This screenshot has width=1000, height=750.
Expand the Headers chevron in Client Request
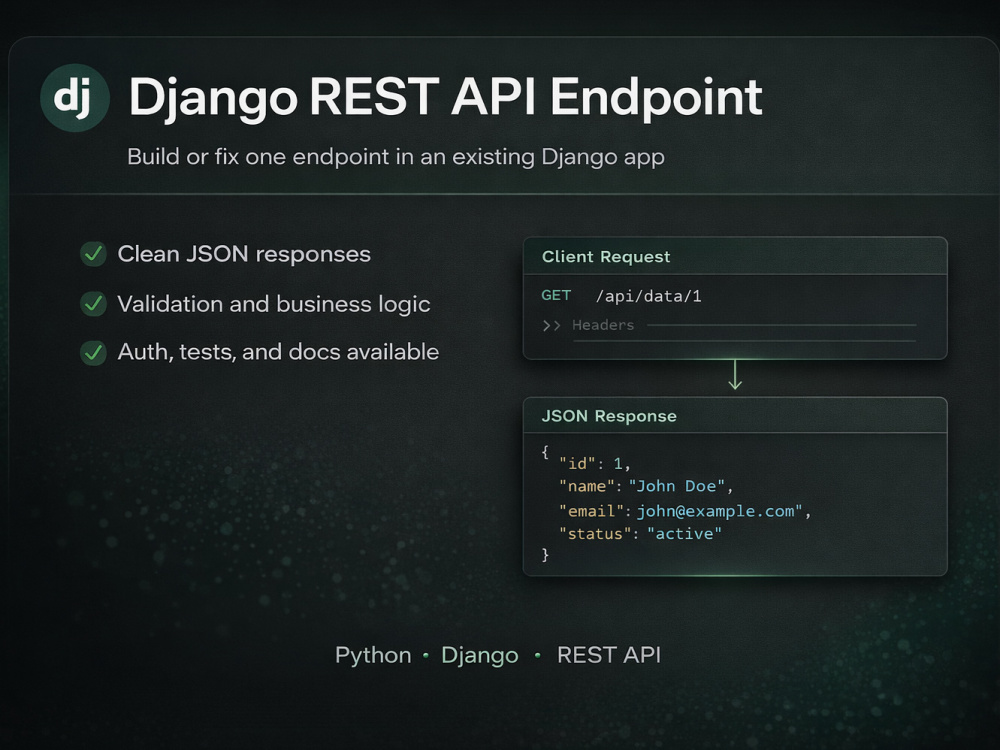[551, 326]
